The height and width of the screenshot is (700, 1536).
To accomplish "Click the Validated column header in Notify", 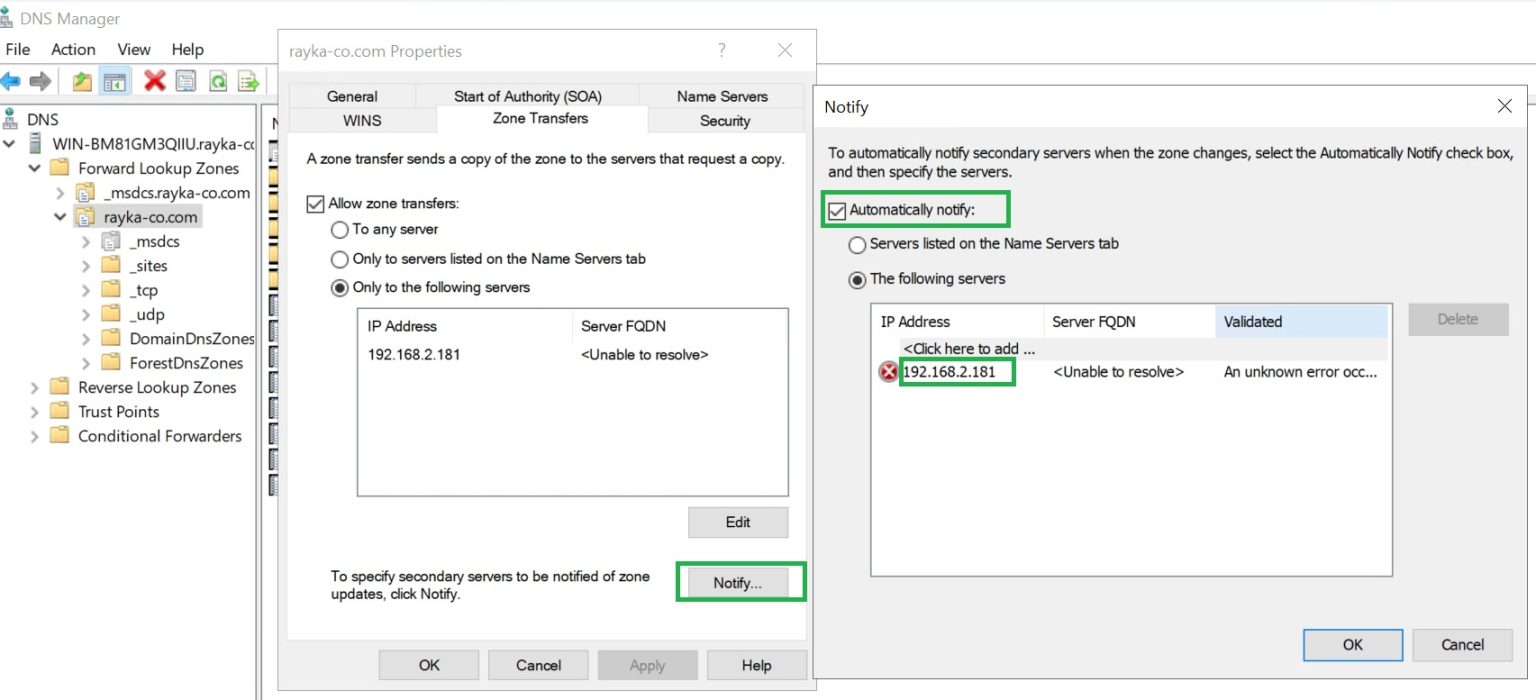I will (x=1301, y=321).
